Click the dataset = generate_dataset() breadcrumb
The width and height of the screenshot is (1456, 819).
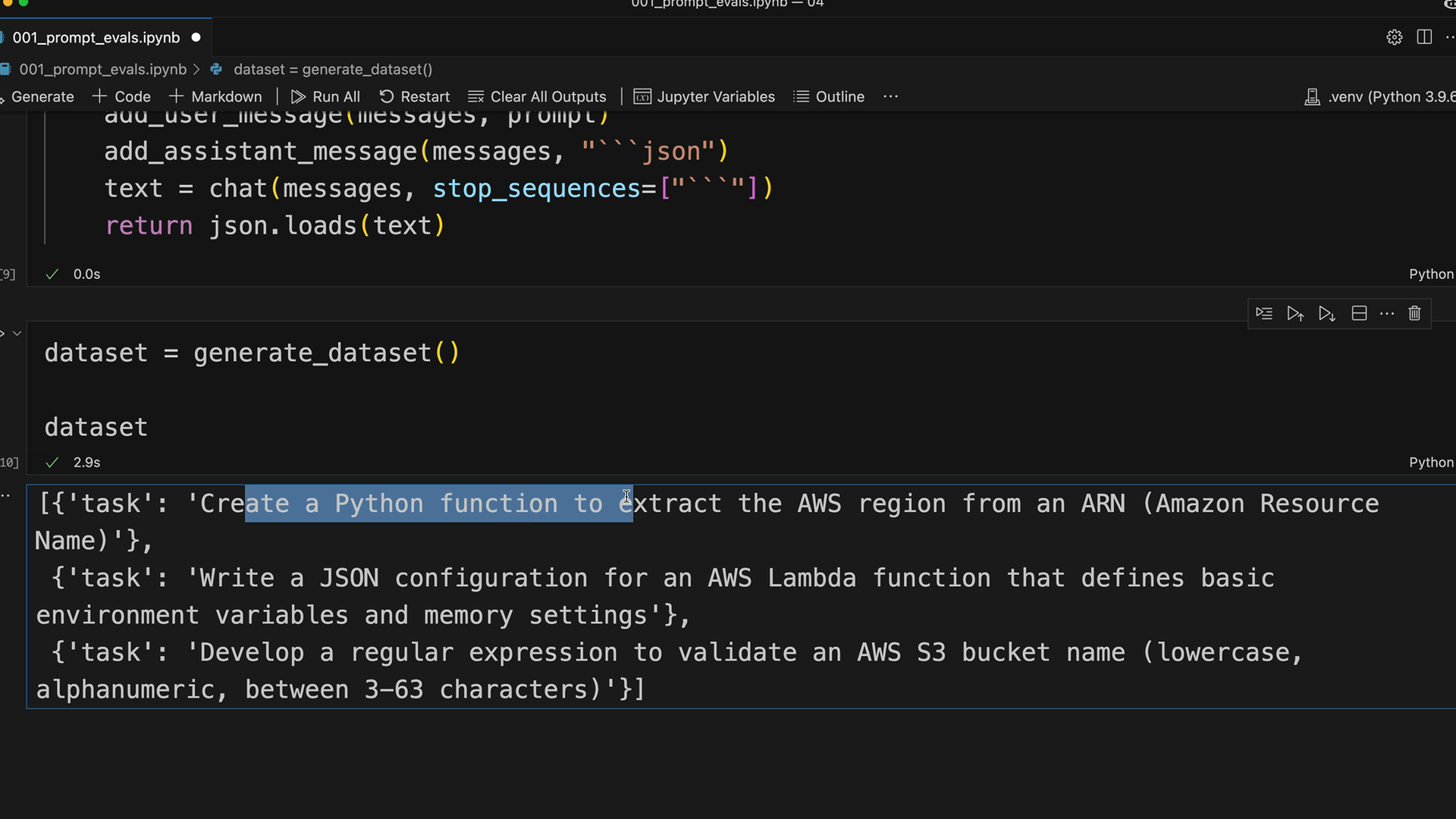click(332, 69)
